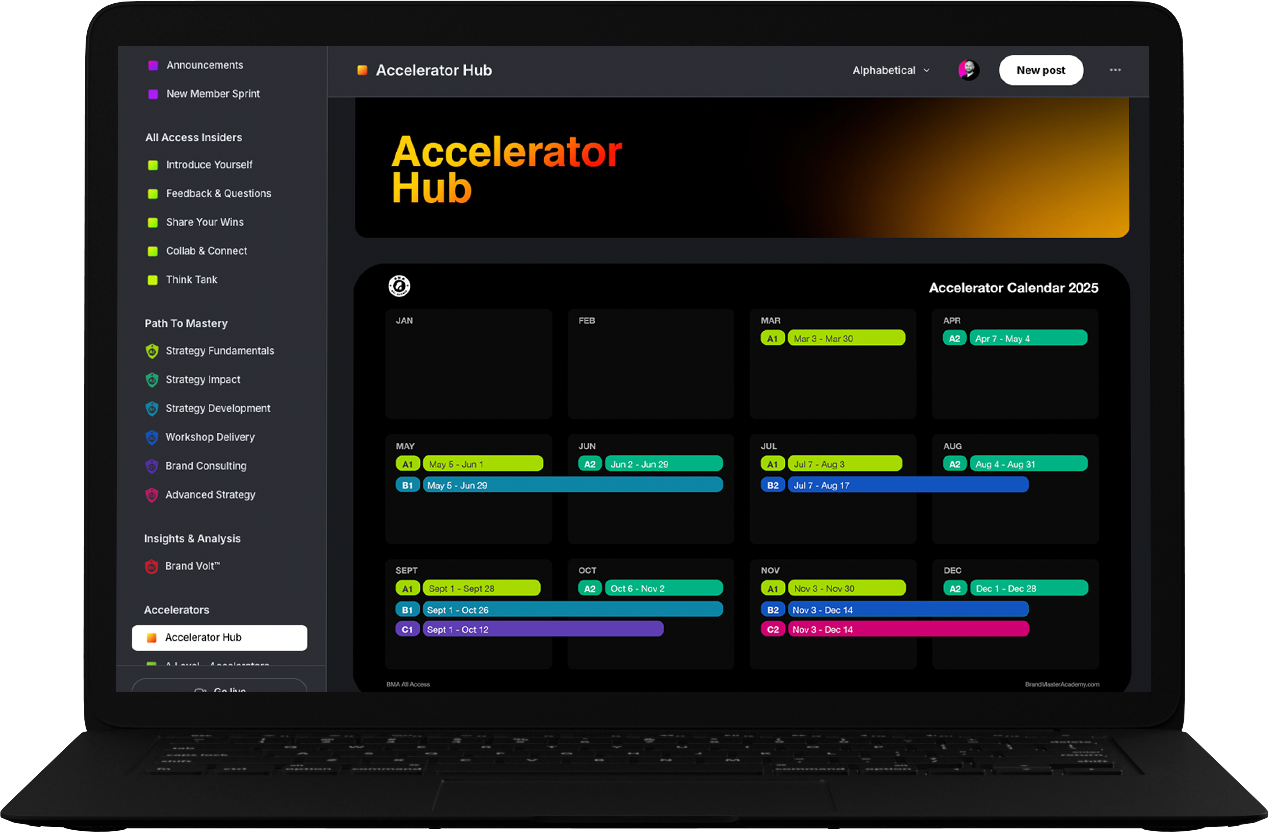
Task: Click the "Sept 1 - Sept 28" calendar bar
Action: click(482, 588)
